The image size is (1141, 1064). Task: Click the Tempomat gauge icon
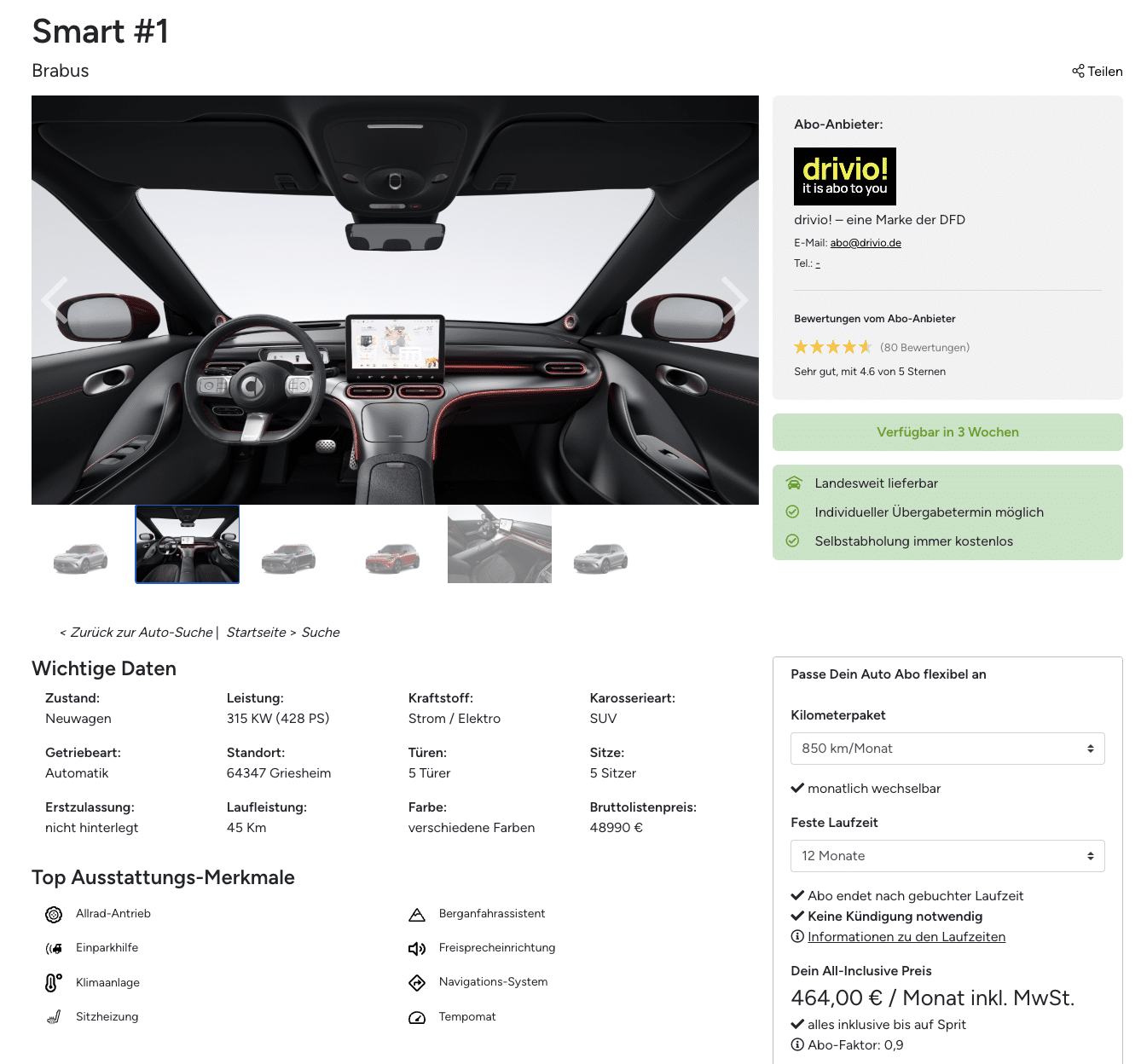click(417, 1018)
